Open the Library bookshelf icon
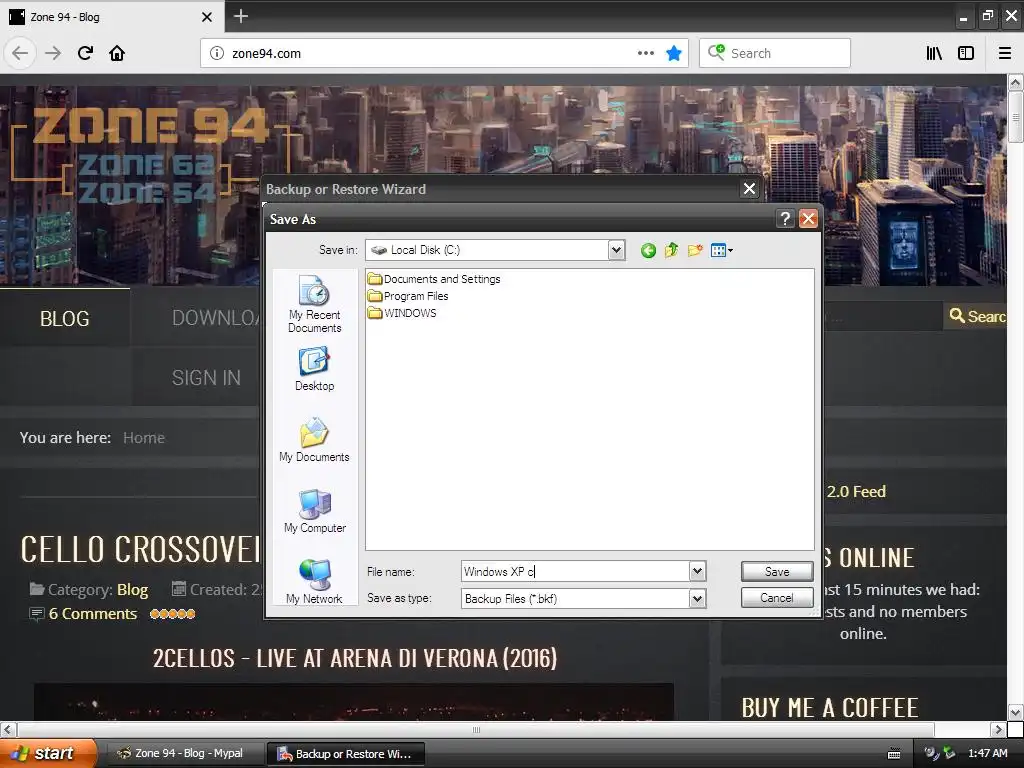This screenshot has width=1024, height=768. tap(934, 53)
